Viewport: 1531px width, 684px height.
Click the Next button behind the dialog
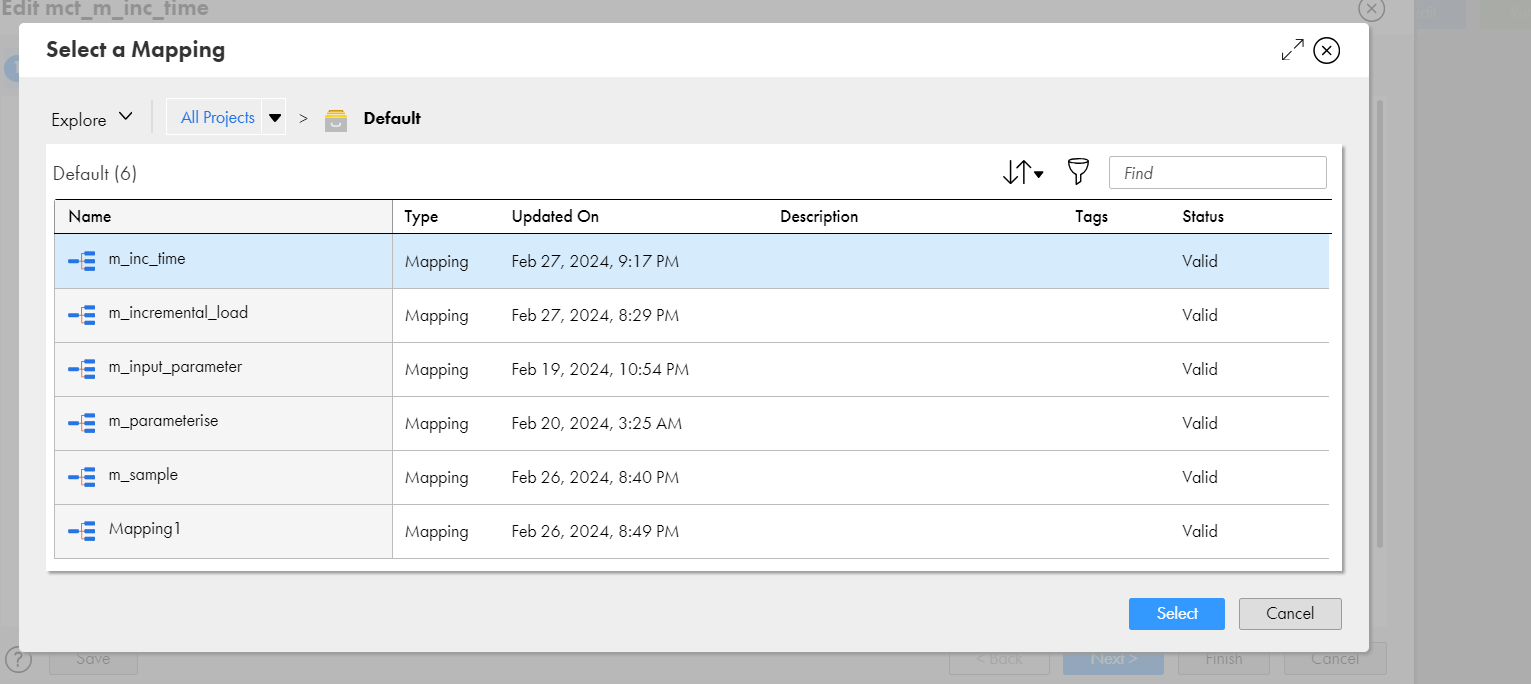(x=1113, y=659)
